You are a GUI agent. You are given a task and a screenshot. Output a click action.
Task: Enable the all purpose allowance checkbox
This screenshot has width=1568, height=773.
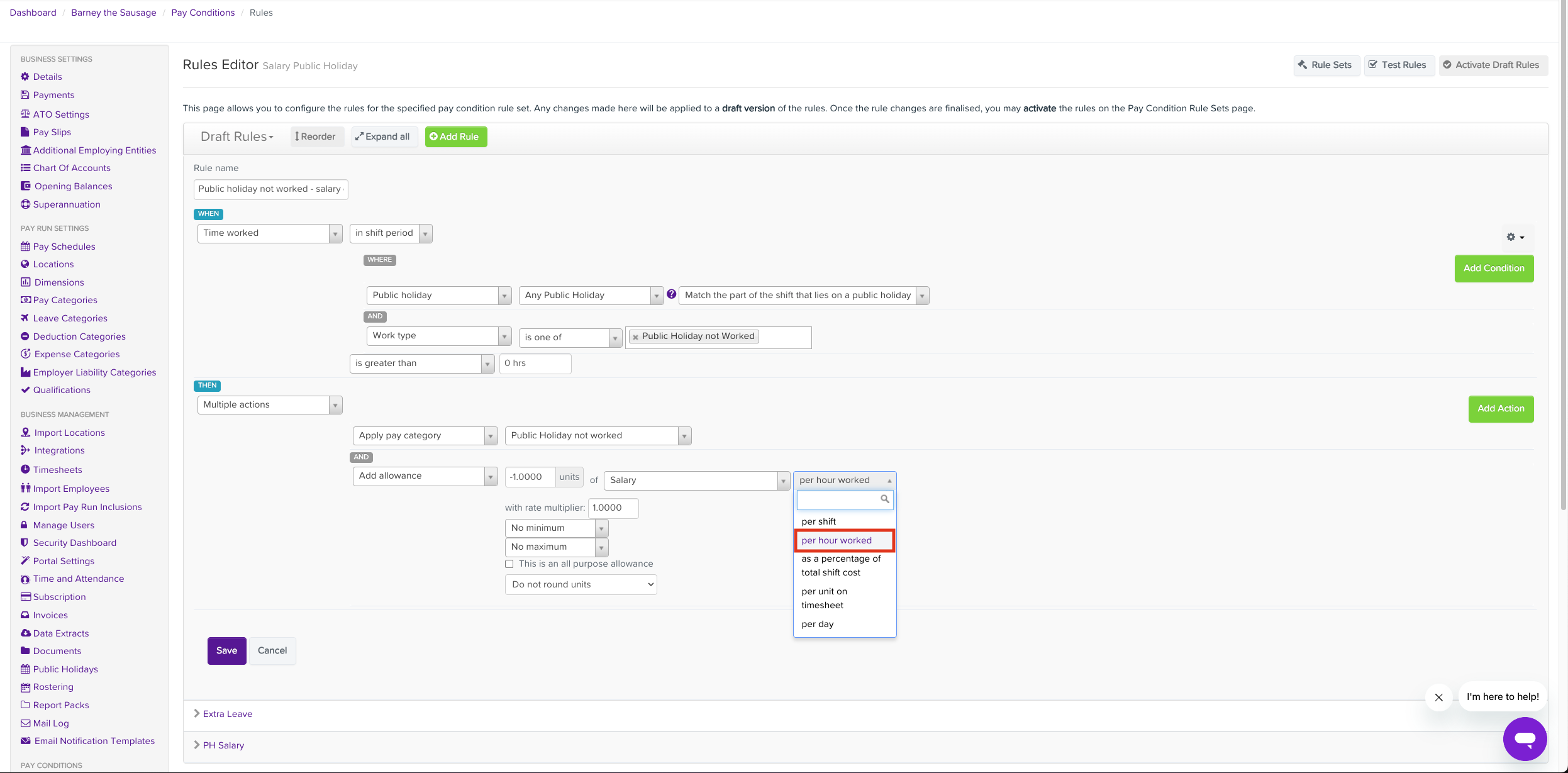click(509, 564)
